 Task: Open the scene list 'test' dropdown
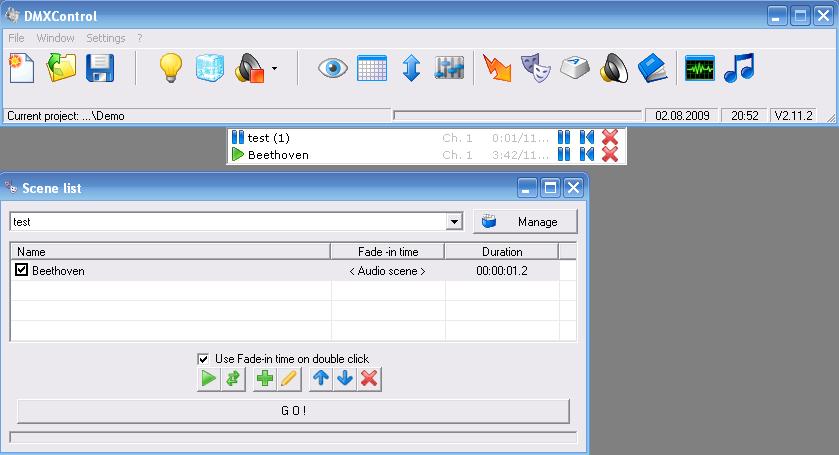(x=455, y=222)
